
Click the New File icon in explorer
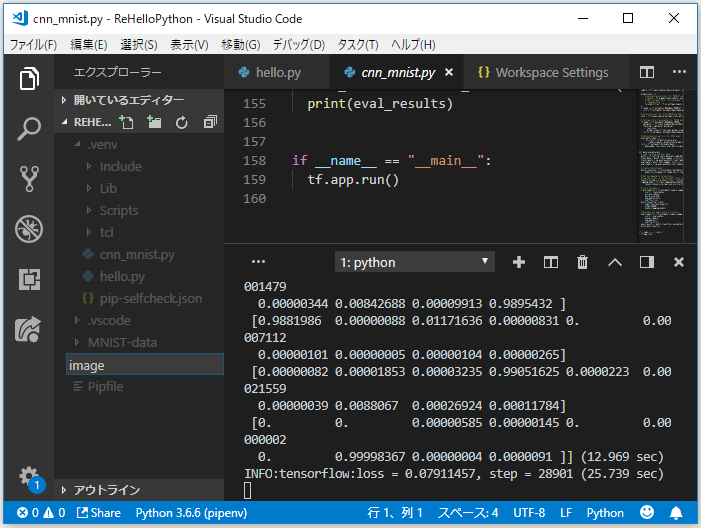click(127, 122)
